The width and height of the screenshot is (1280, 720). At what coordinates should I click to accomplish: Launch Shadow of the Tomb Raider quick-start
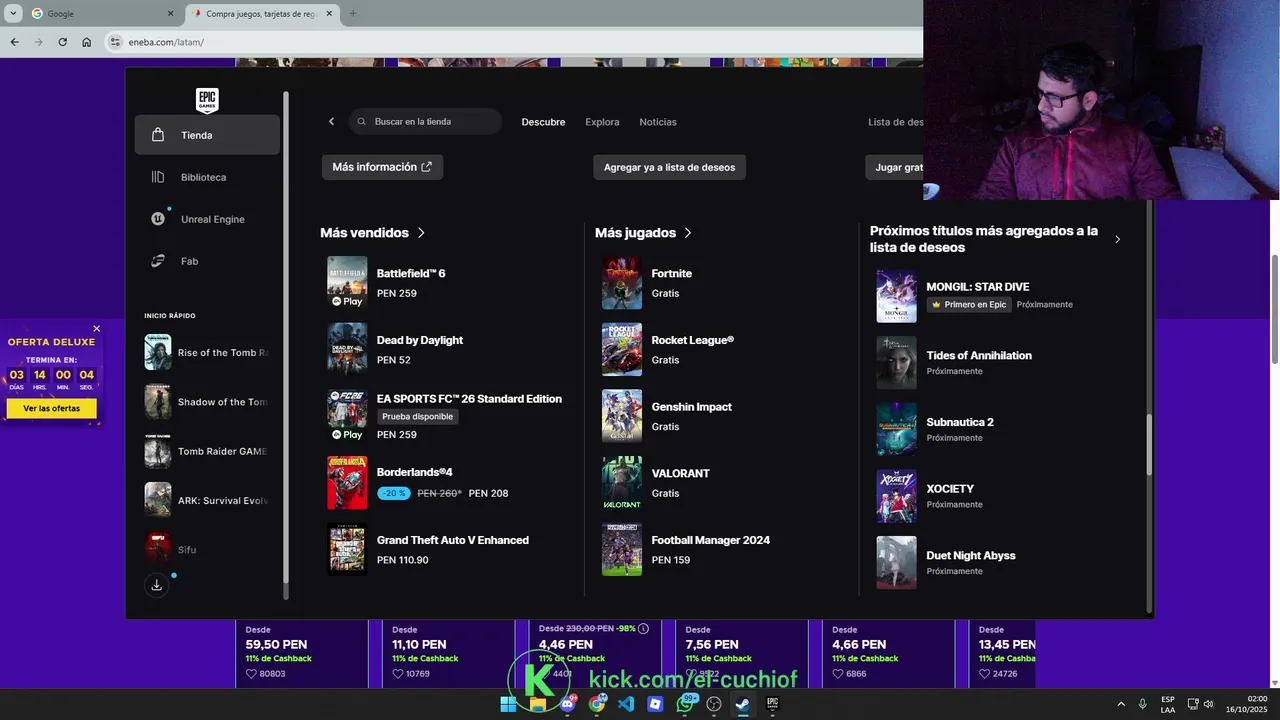point(207,402)
